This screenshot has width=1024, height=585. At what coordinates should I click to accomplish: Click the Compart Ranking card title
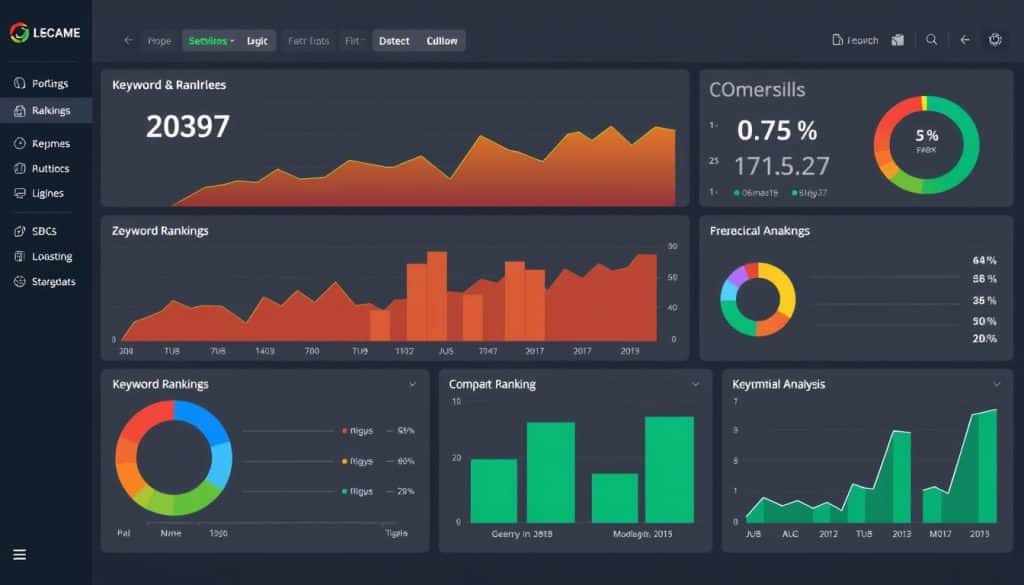tap(492, 385)
